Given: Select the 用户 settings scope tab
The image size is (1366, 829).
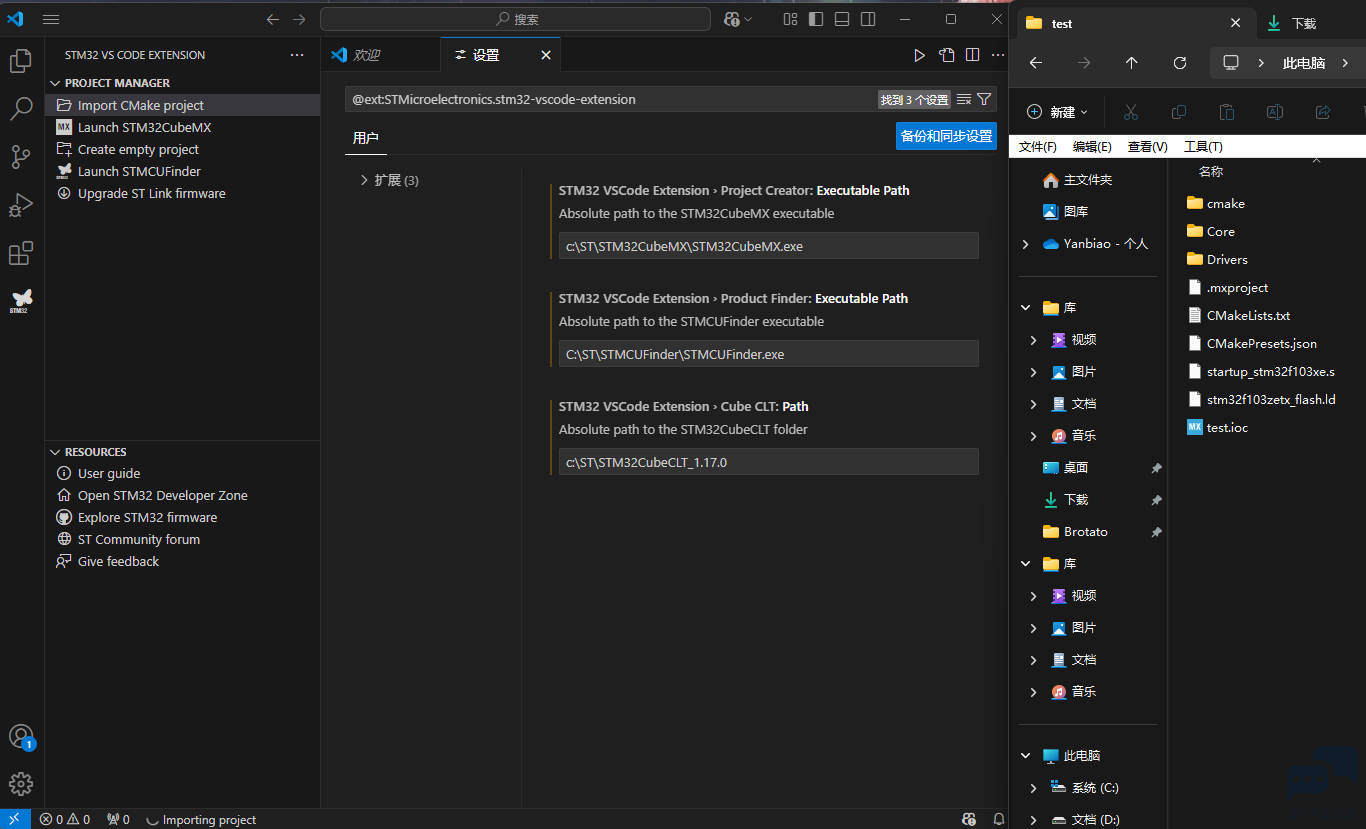Looking at the screenshot, I should [366, 138].
